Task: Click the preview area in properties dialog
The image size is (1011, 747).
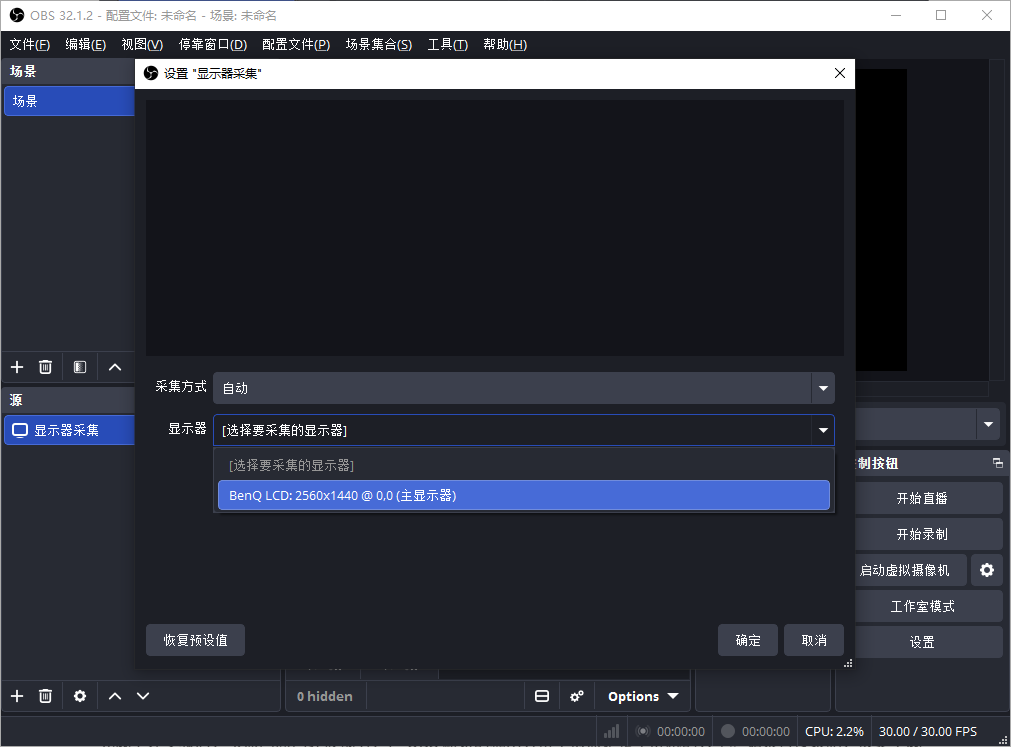Action: click(495, 228)
